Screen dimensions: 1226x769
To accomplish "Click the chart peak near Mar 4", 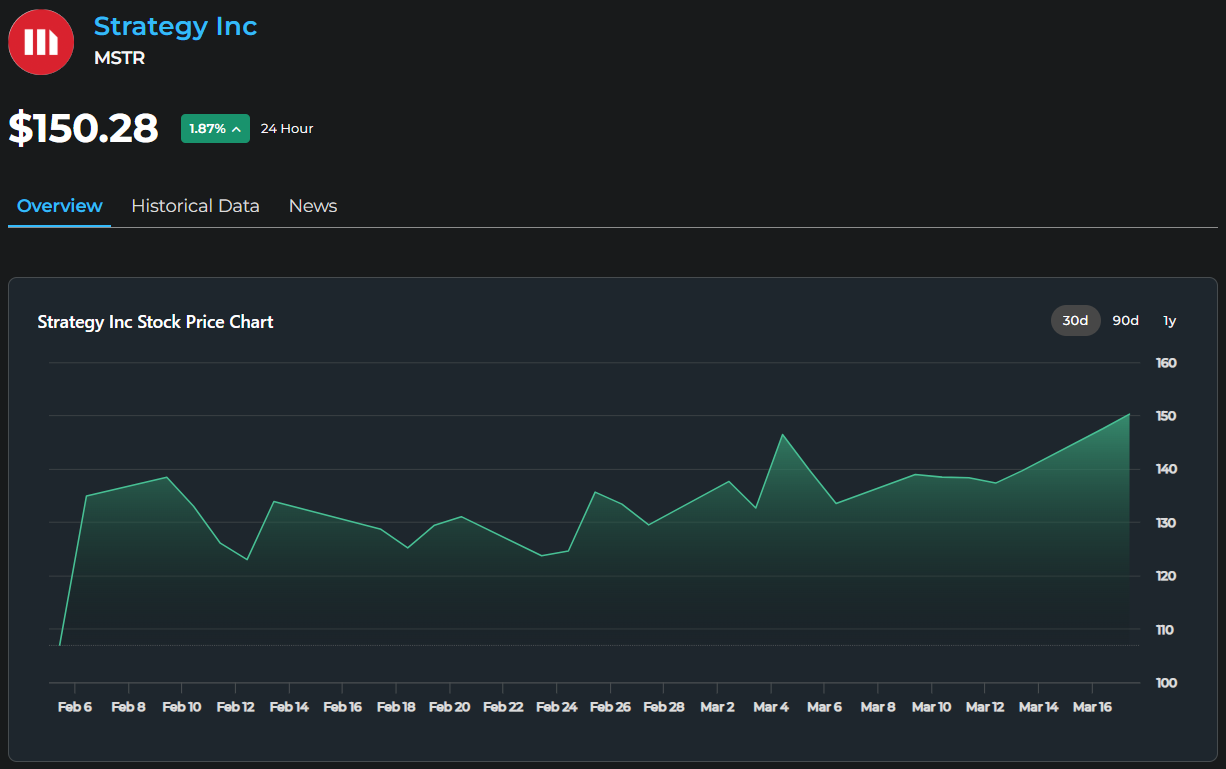I will (782, 435).
